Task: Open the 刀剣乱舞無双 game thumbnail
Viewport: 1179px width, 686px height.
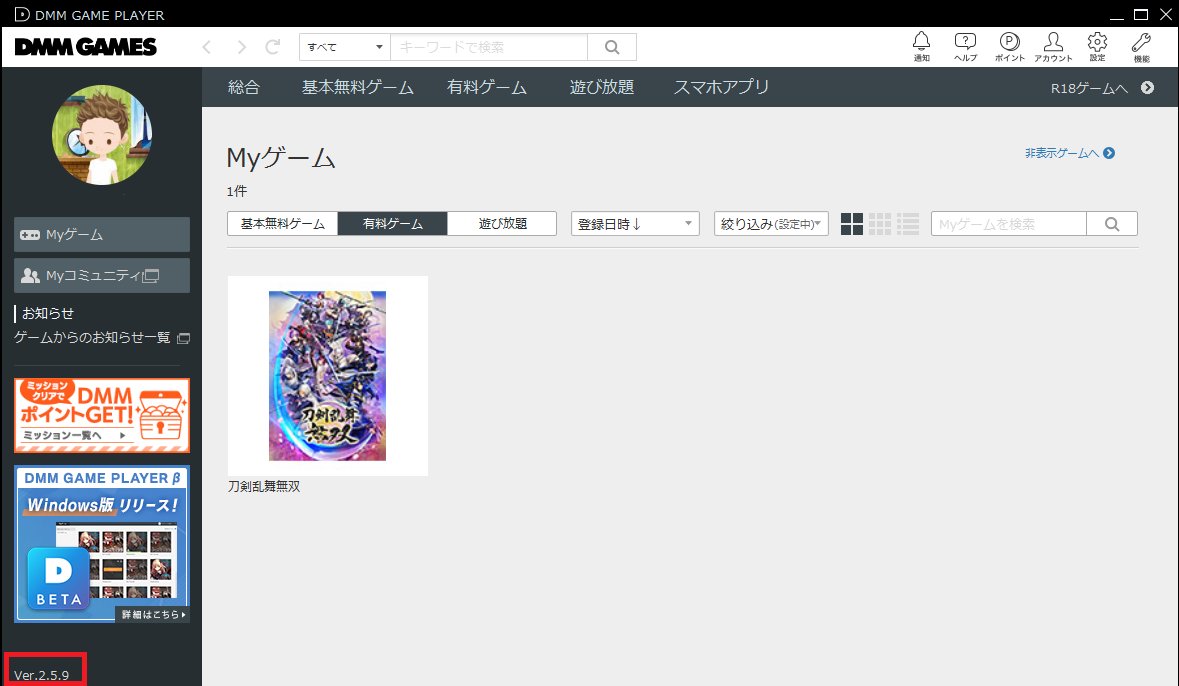Action: (x=327, y=375)
